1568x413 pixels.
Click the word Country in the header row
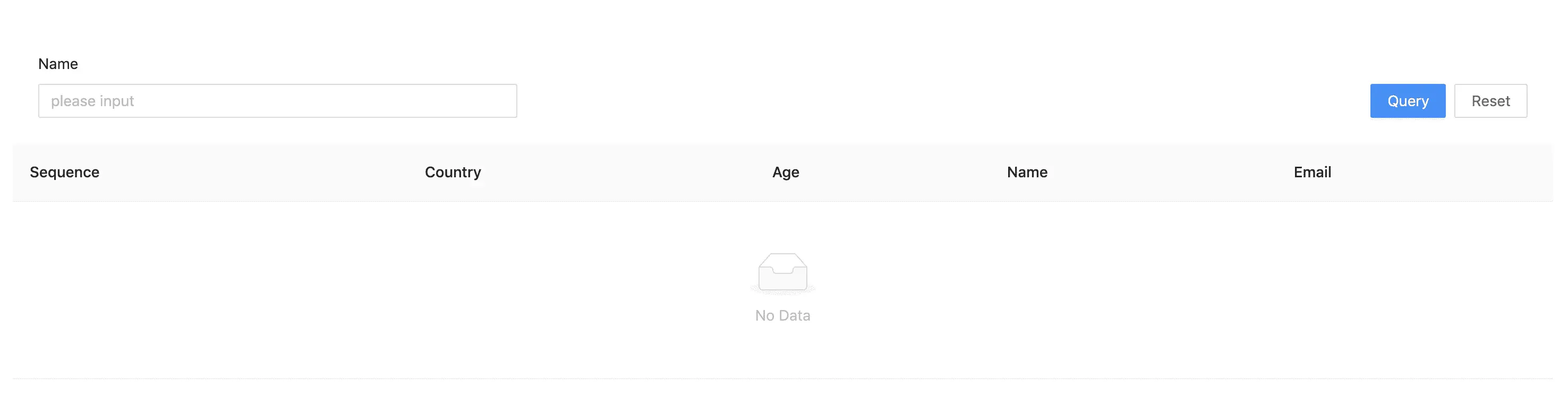[452, 172]
